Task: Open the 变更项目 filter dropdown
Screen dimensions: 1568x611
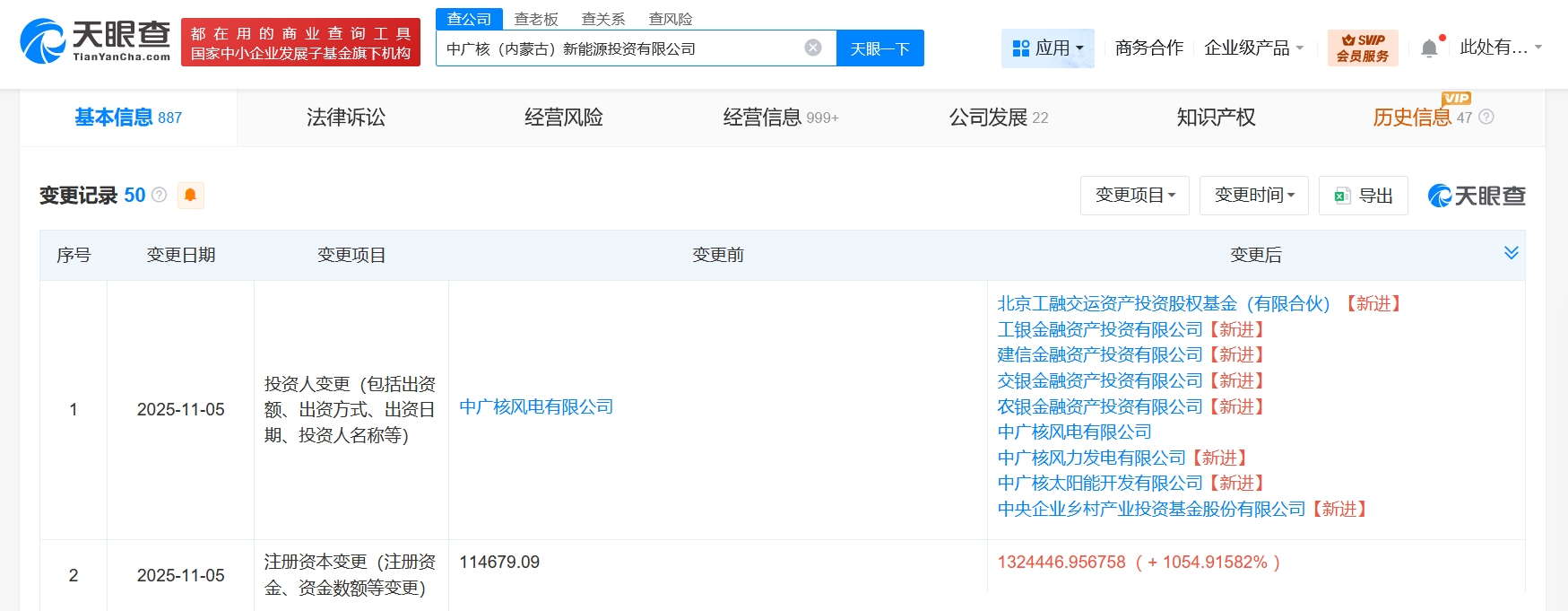Action: (1134, 196)
